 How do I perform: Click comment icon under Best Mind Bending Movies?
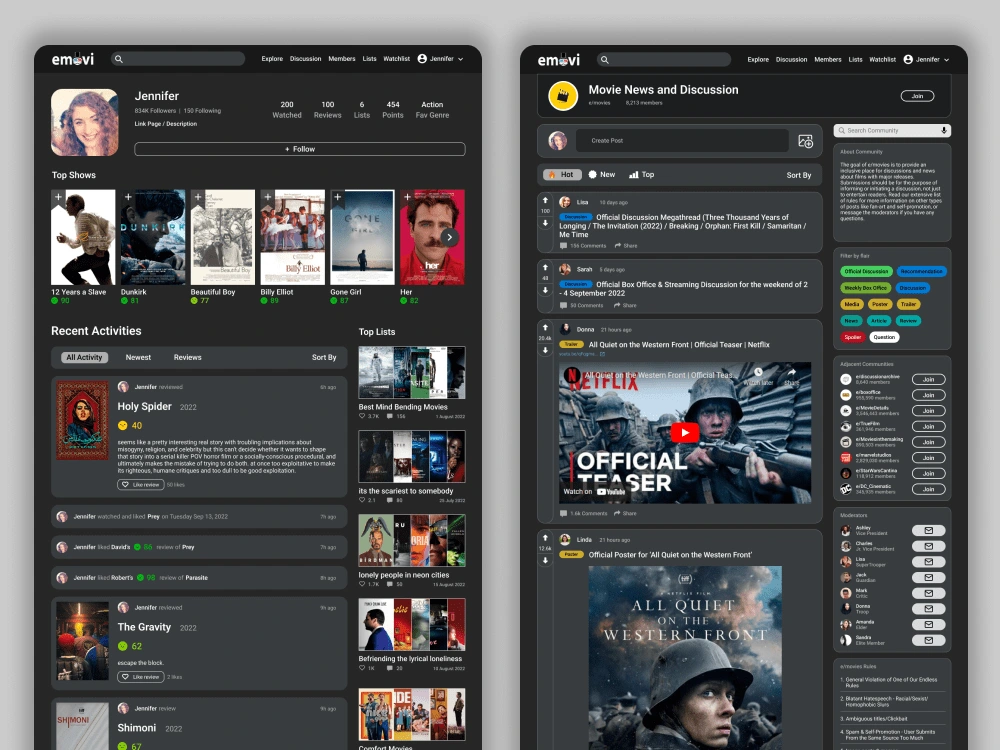[390, 416]
